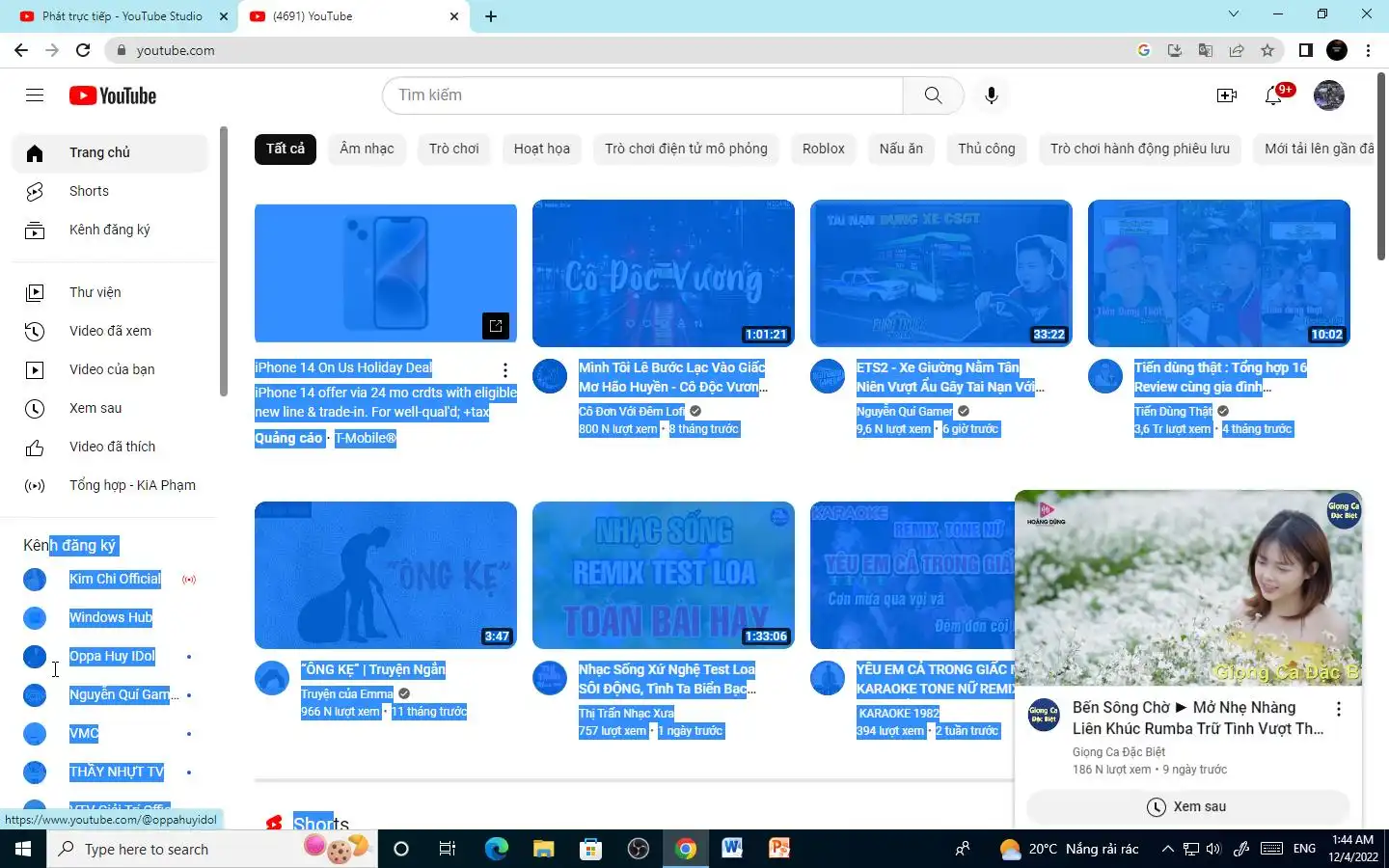
Task: Open THẦY NHỤT TV channel
Action: tap(110, 772)
